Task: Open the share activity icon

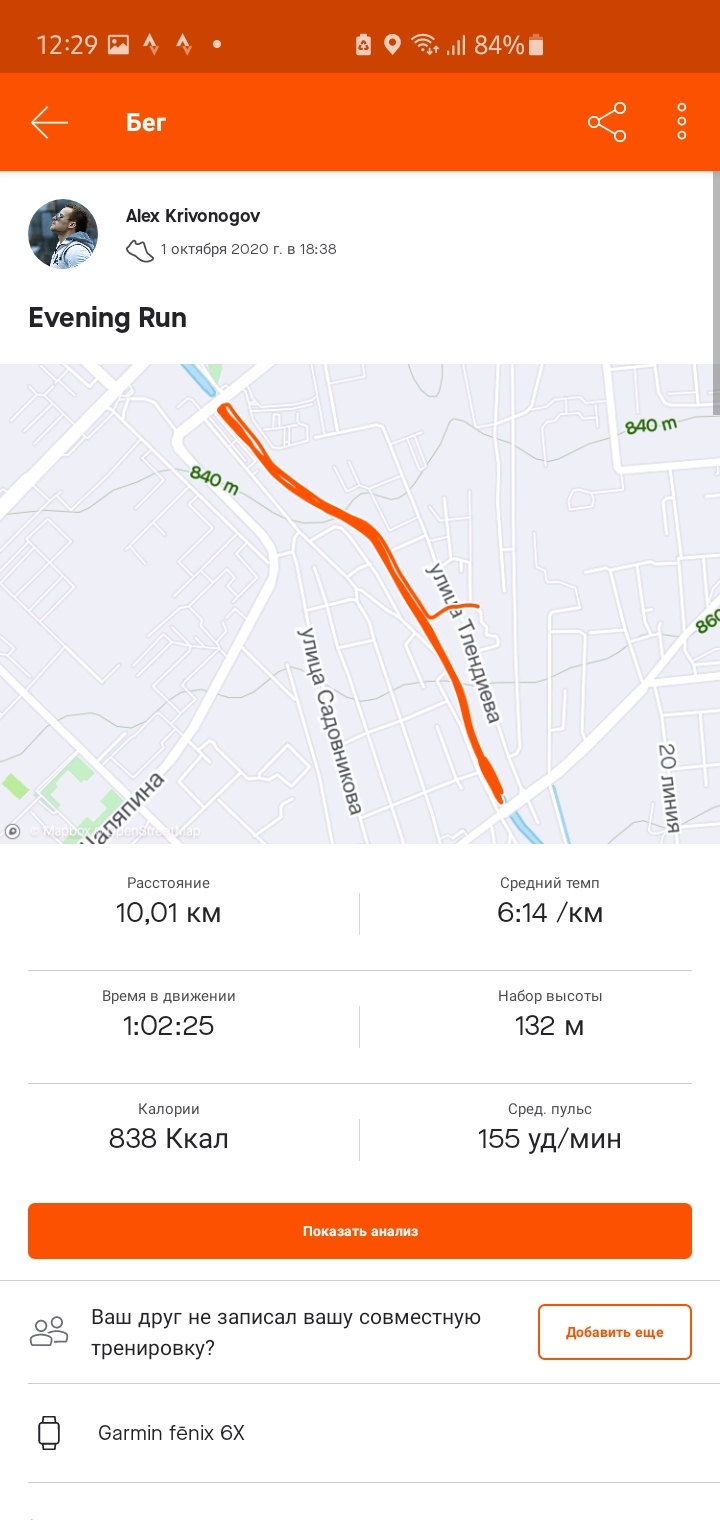Action: [x=607, y=123]
